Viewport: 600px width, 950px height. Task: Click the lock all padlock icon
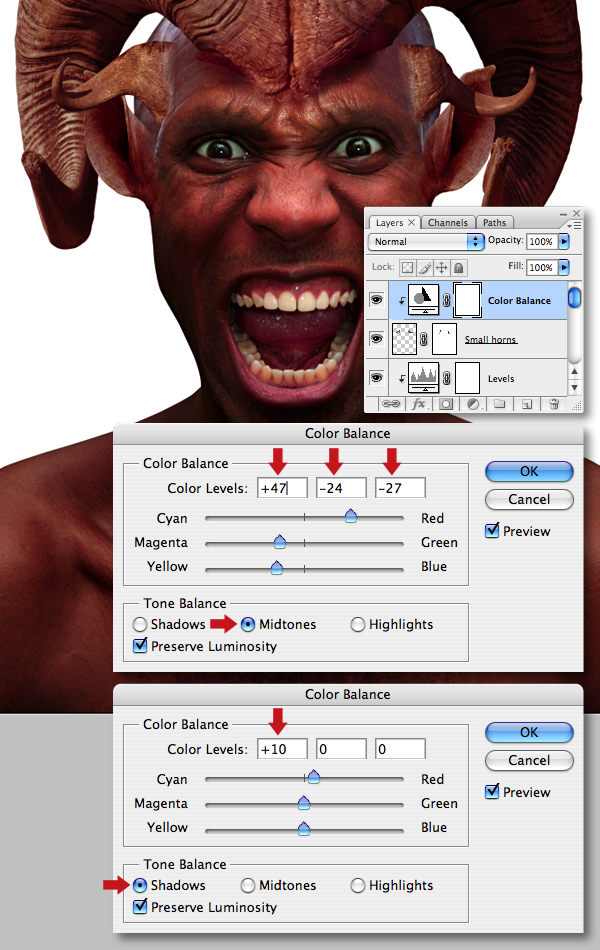(459, 267)
